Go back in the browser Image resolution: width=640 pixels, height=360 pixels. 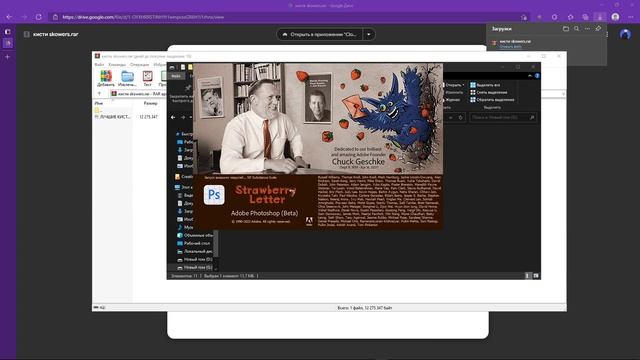[x=9, y=17]
